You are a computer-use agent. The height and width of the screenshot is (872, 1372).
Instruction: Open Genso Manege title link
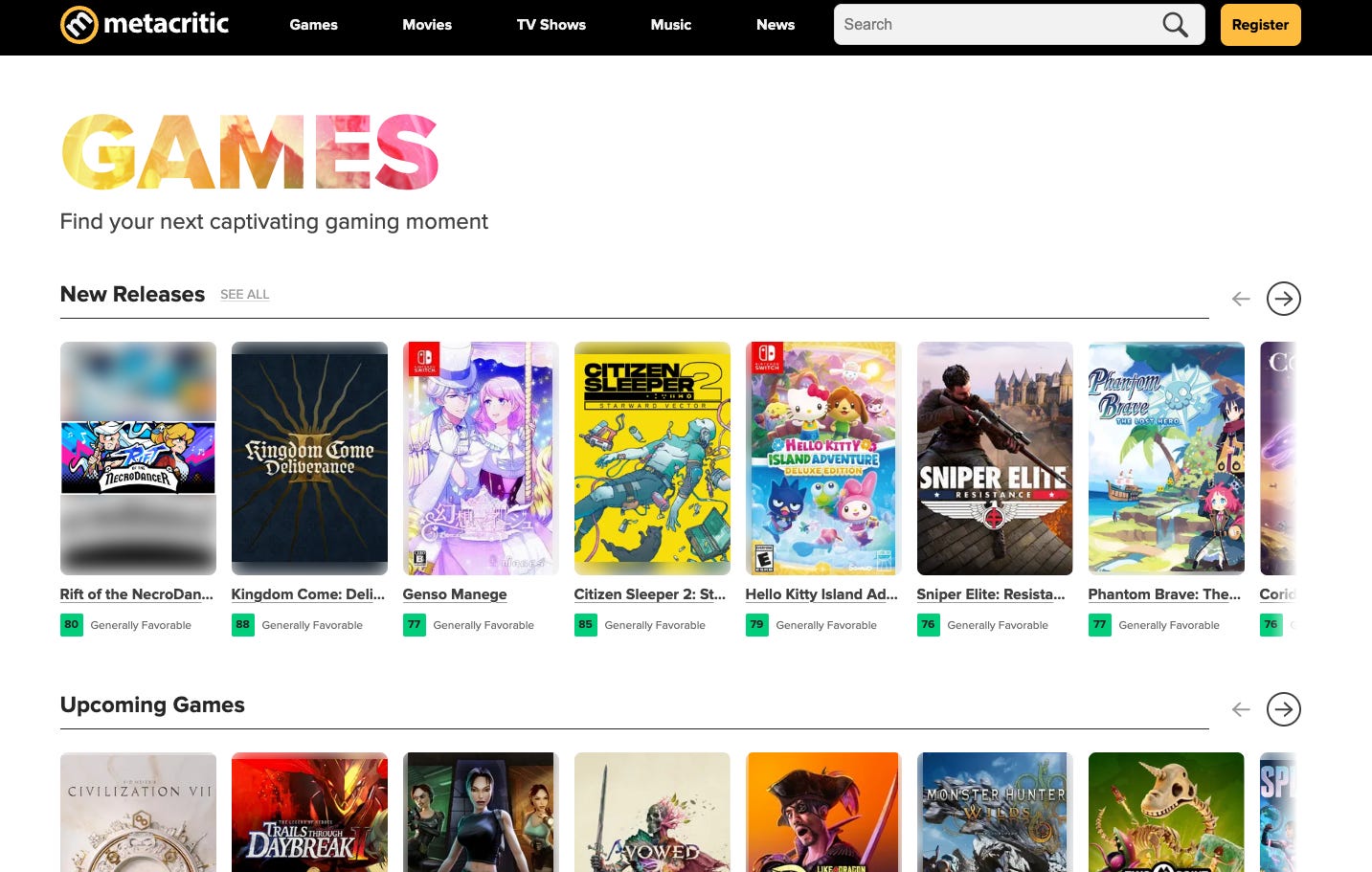455,594
